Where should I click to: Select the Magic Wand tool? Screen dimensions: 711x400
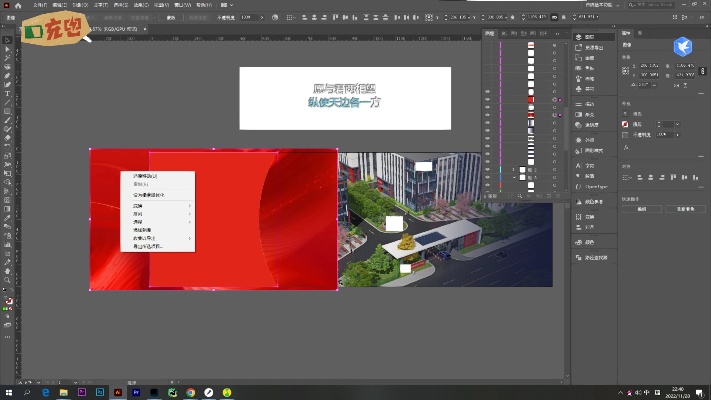(x=7, y=58)
